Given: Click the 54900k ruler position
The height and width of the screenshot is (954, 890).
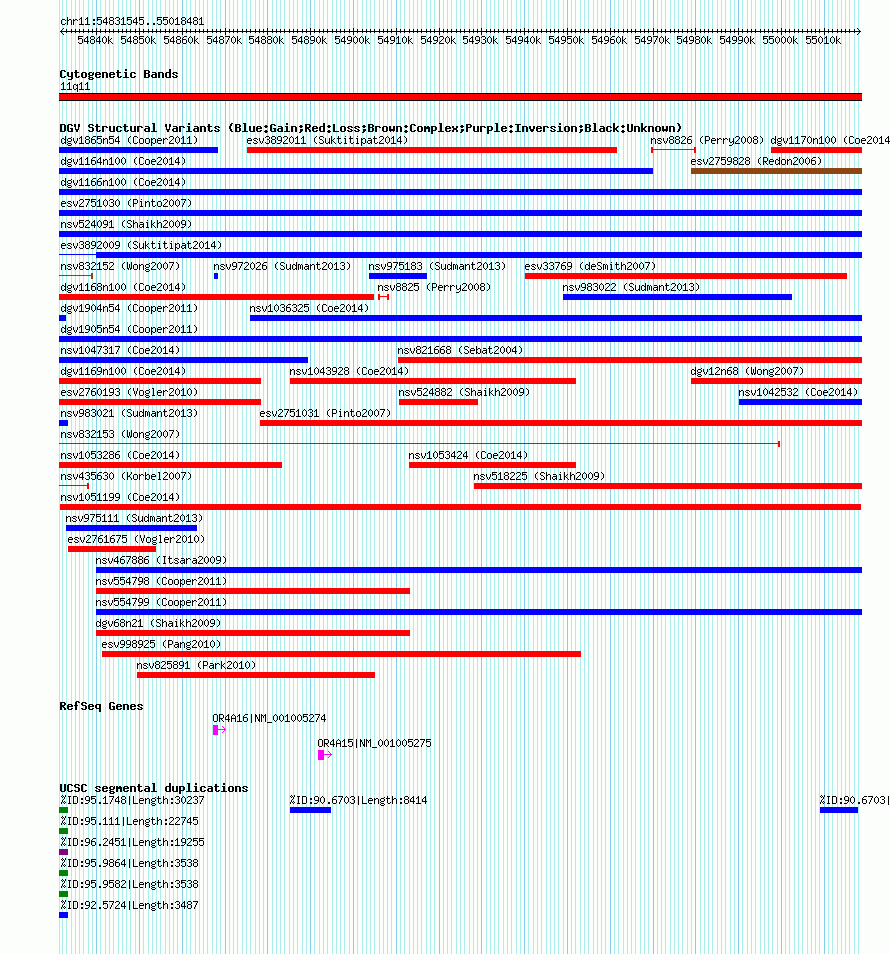Looking at the screenshot, I should [x=352, y=40].
